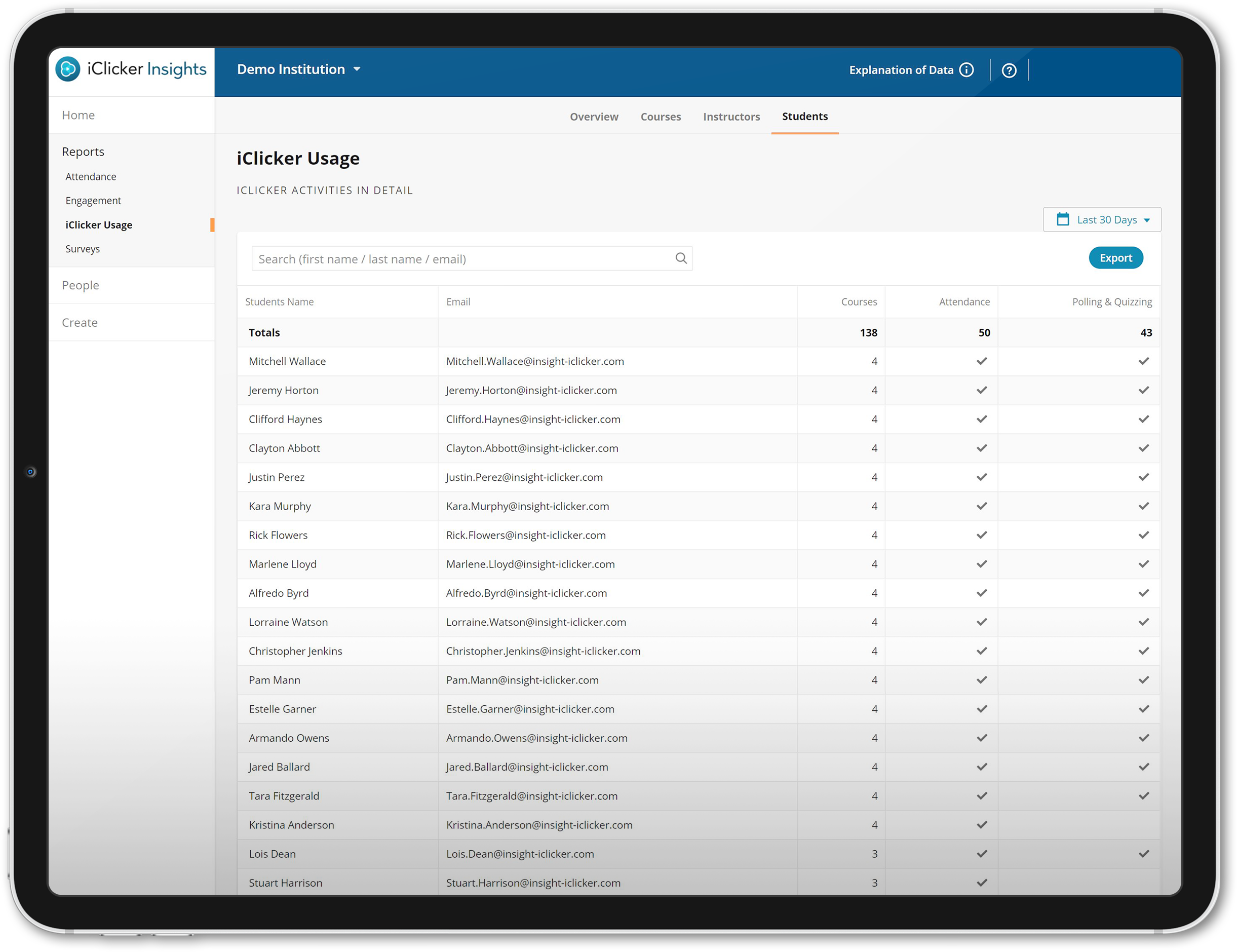
Task: Click the iClicker Insights logo icon
Action: 68,69
